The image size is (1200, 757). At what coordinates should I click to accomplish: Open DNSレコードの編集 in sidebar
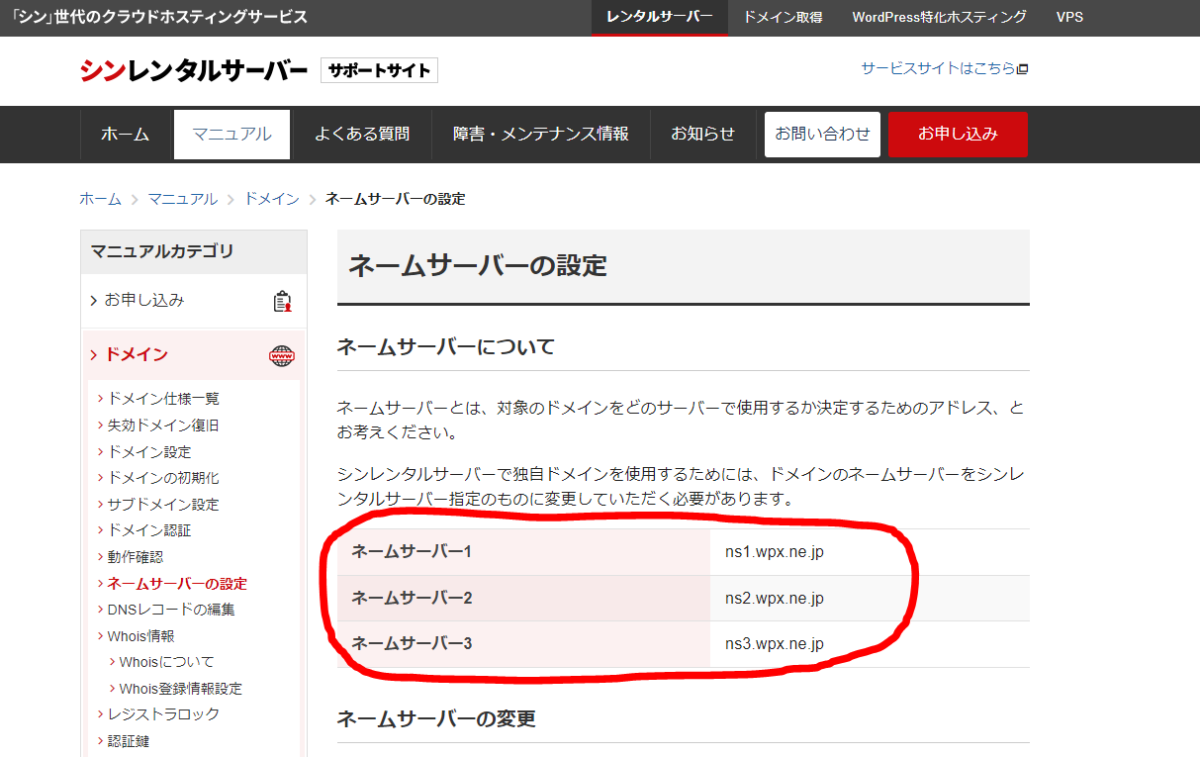171,609
